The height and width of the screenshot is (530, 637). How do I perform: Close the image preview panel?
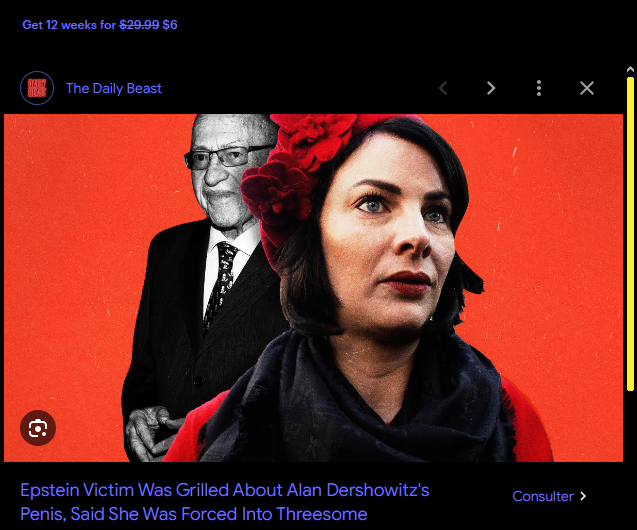tap(587, 88)
